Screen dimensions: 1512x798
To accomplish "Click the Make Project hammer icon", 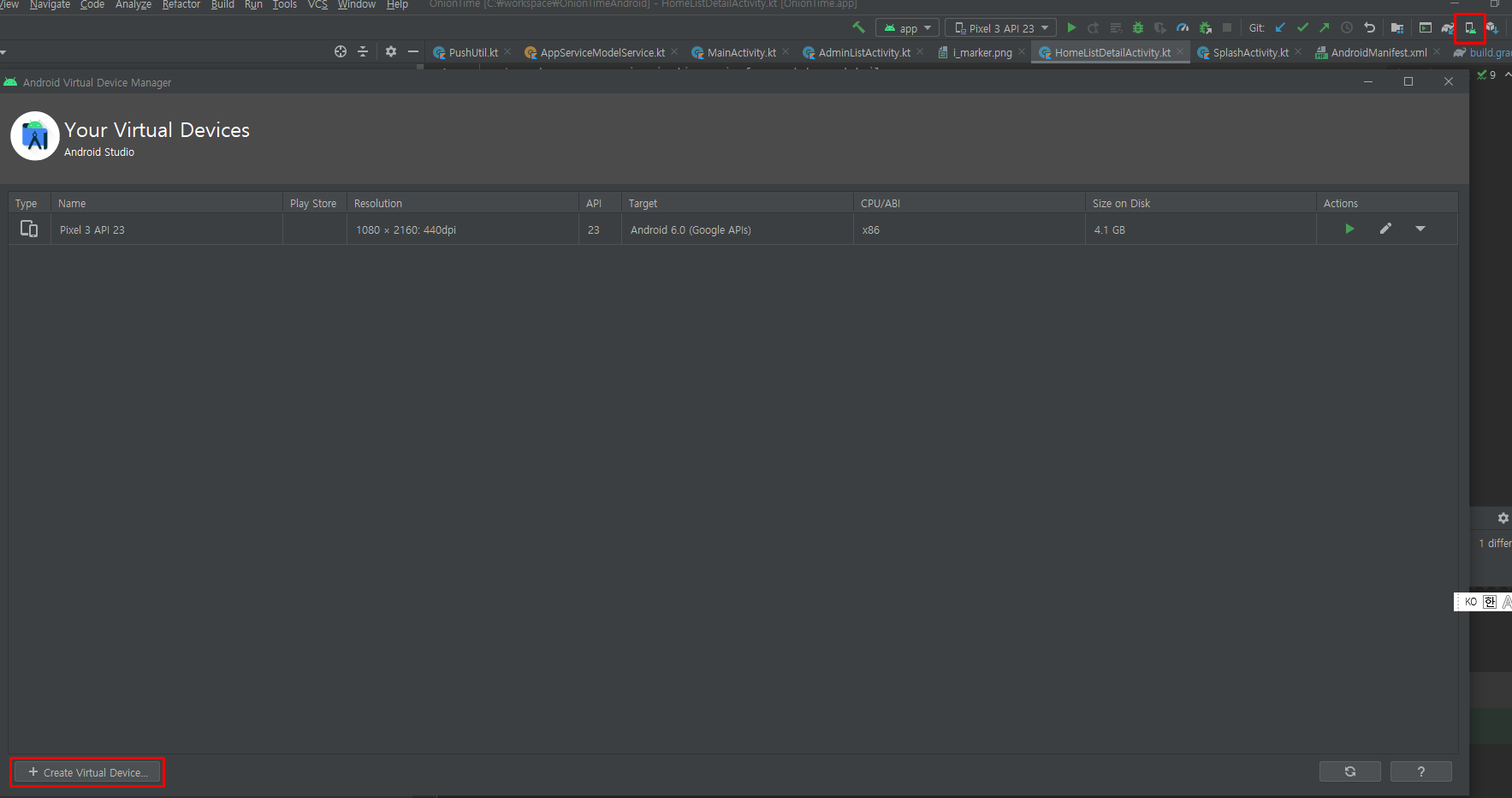I will (858, 27).
